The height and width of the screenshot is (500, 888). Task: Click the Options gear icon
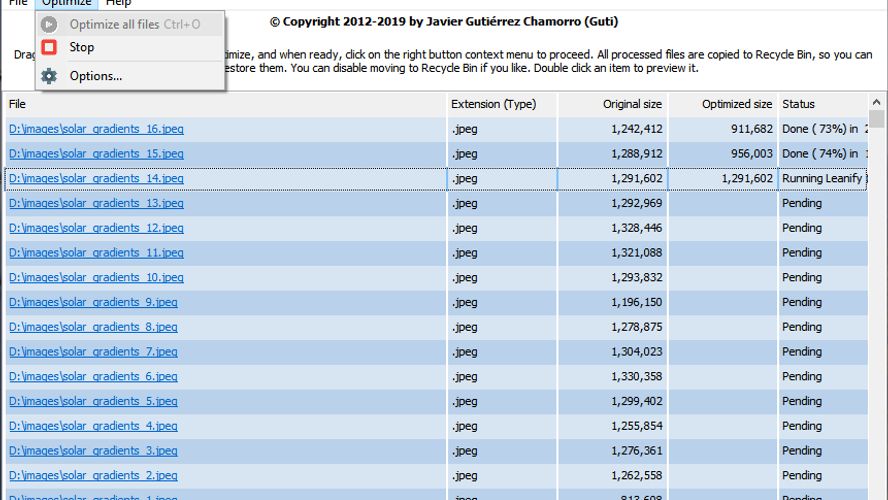tap(49, 76)
